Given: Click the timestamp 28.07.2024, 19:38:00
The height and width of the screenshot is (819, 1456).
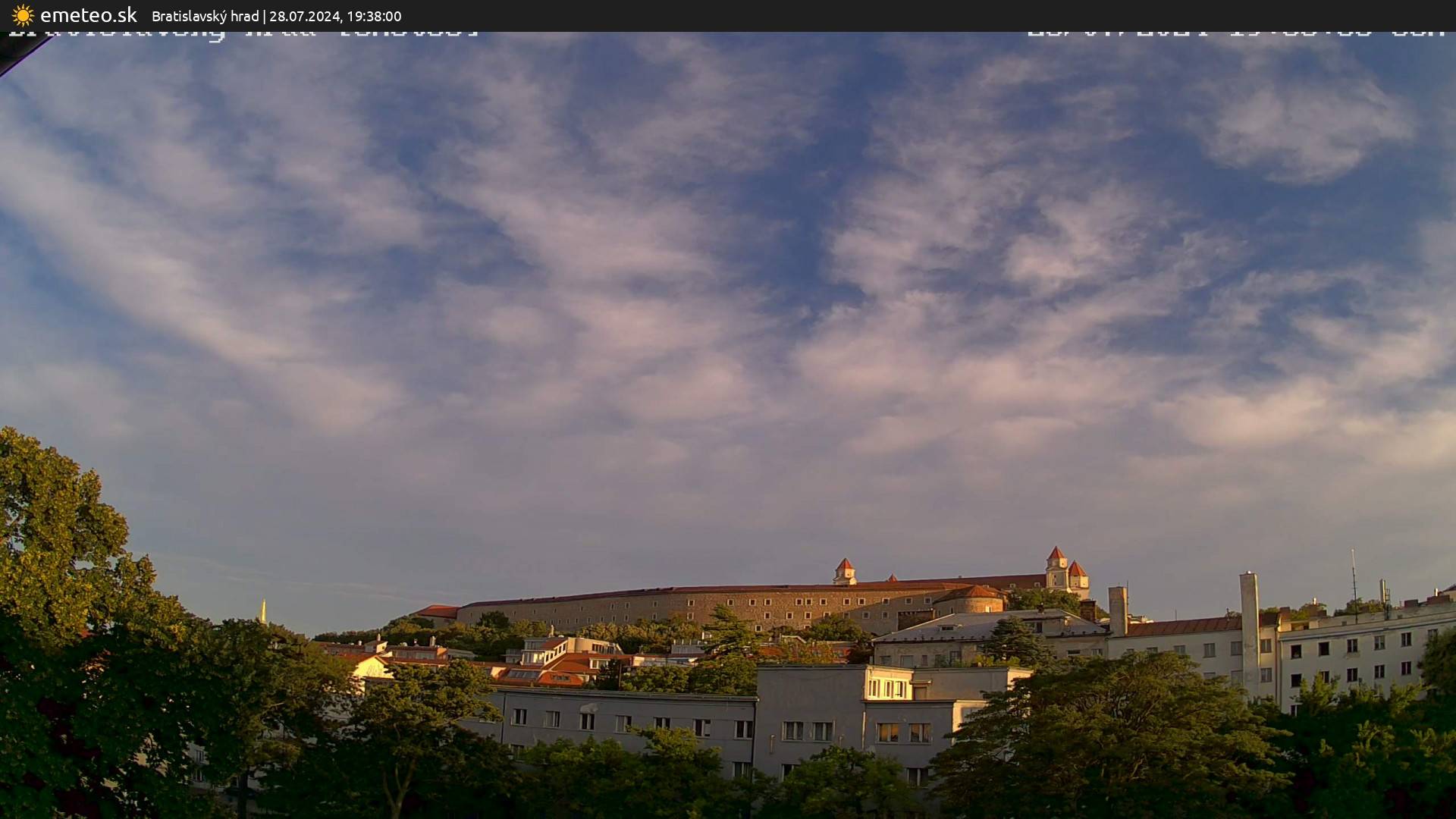Looking at the screenshot, I should tap(337, 15).
